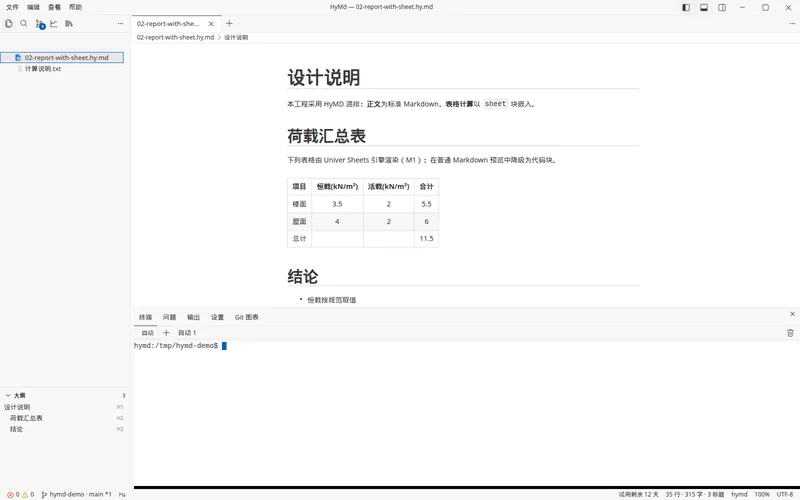Screen dimensions: 800x500
Task: Jump to 结论 in outline
Action: pyautogui.click(x=16, y=429)
